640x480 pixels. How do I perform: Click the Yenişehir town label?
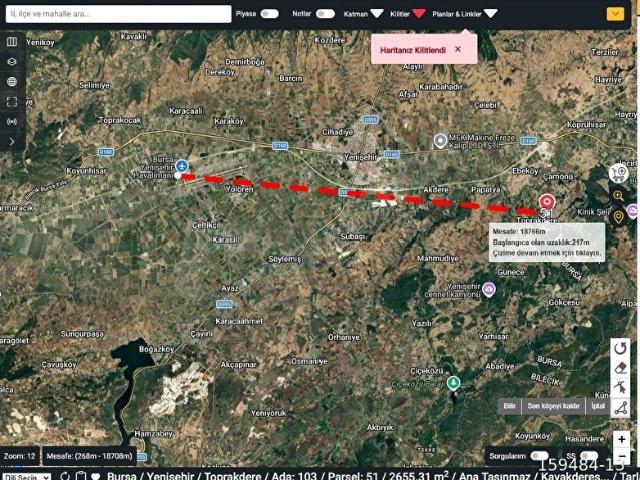[x=360, y=157]
